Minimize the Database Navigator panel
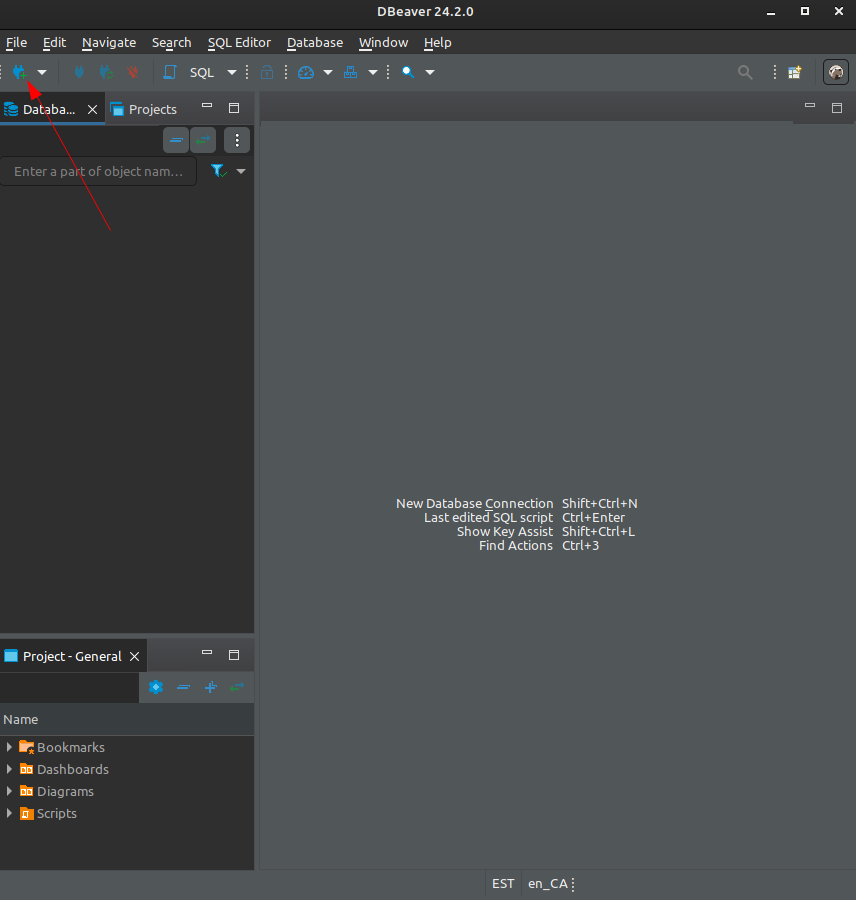The height and width of the screenshot is (900, 856). coord(207,106)
